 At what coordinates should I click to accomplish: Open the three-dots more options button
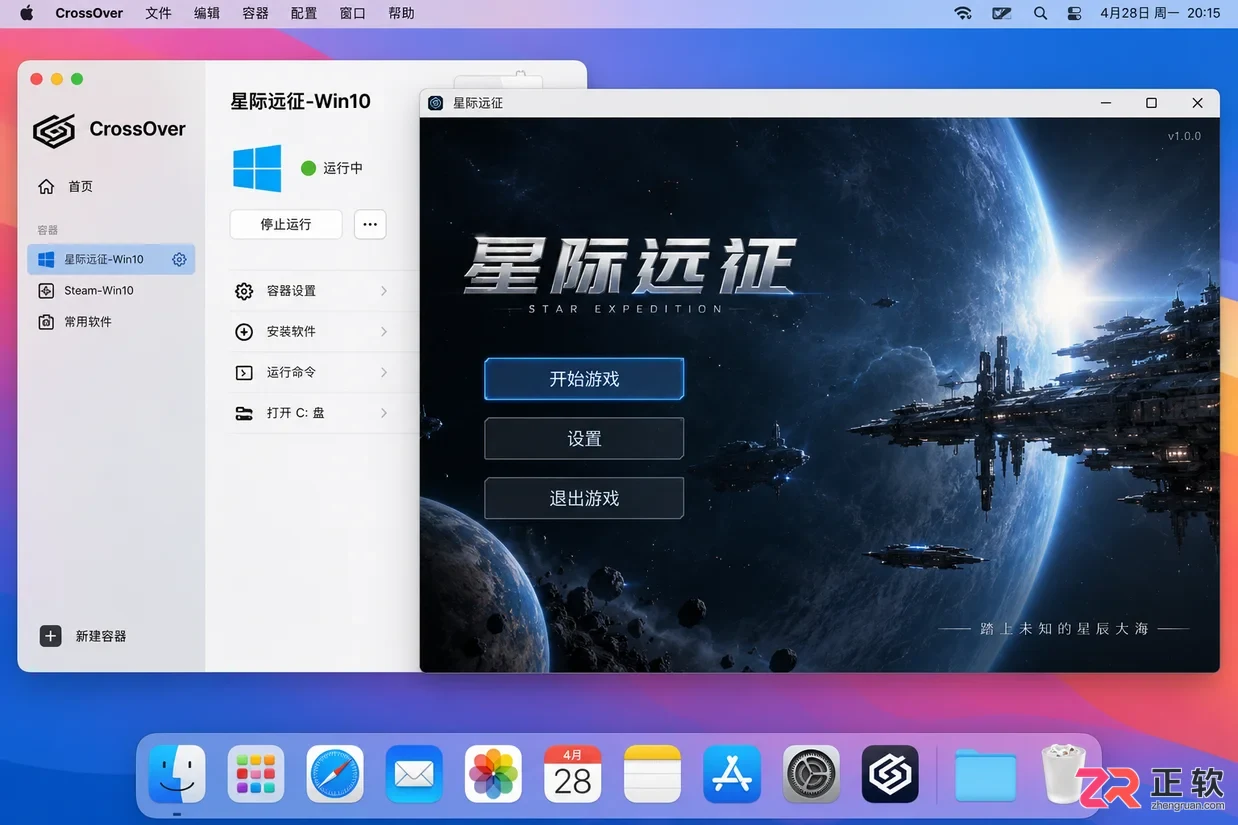click(370, 224)
